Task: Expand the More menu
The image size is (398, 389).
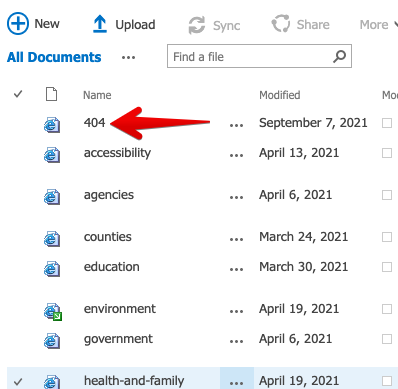Action: (x=378, y=25)
